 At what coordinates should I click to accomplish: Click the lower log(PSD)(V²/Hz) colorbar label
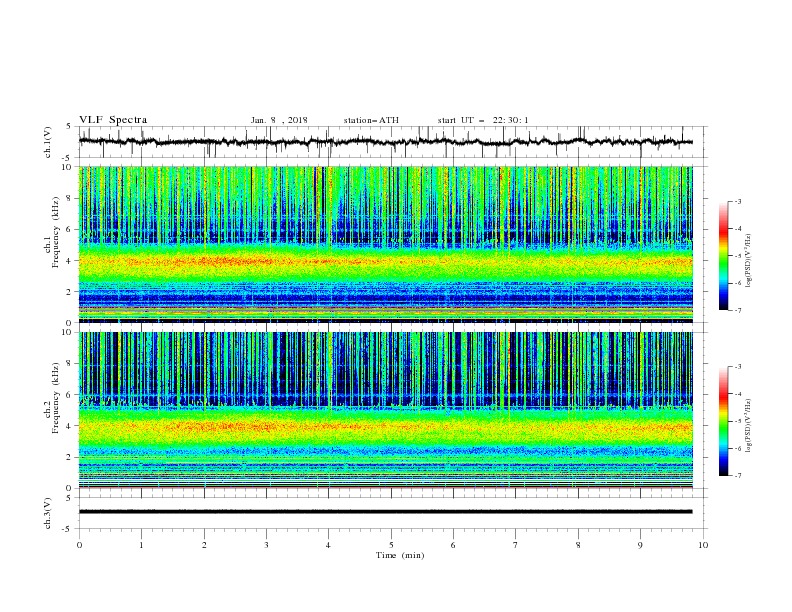pyautogui.click(x=748, y=426)
